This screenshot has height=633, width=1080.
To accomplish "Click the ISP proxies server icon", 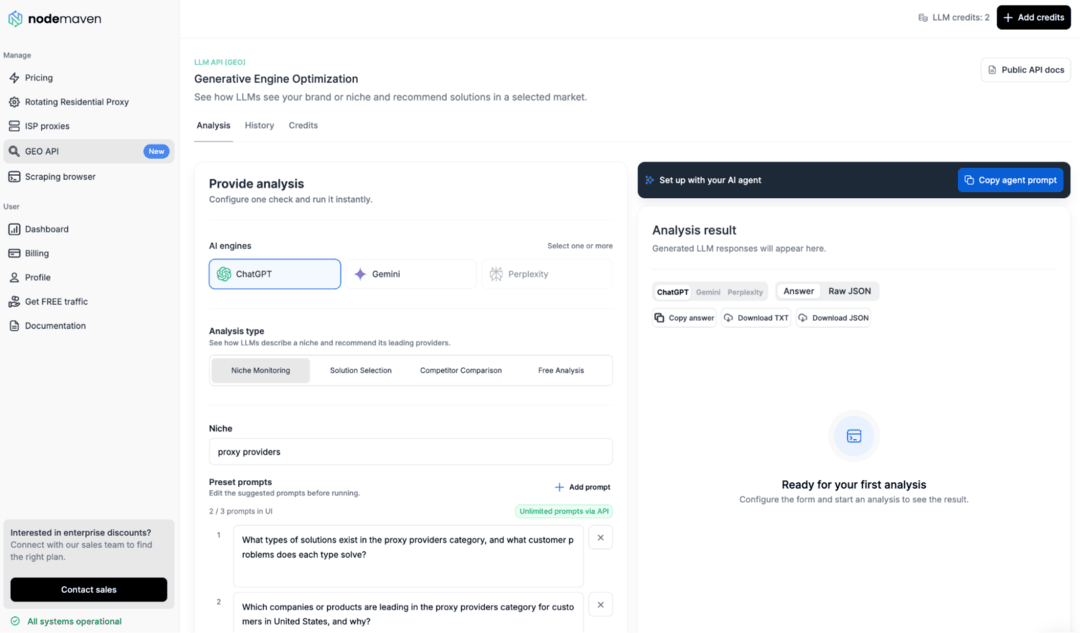I will (14, 126).
